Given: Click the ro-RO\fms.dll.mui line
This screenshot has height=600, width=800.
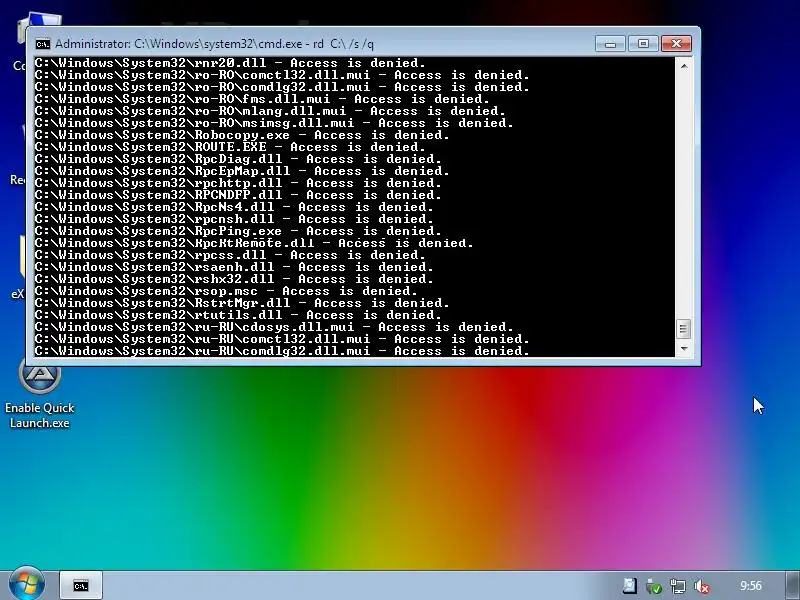Looking at the screenshot, I should pyautogui.click(x=262, y=99).
